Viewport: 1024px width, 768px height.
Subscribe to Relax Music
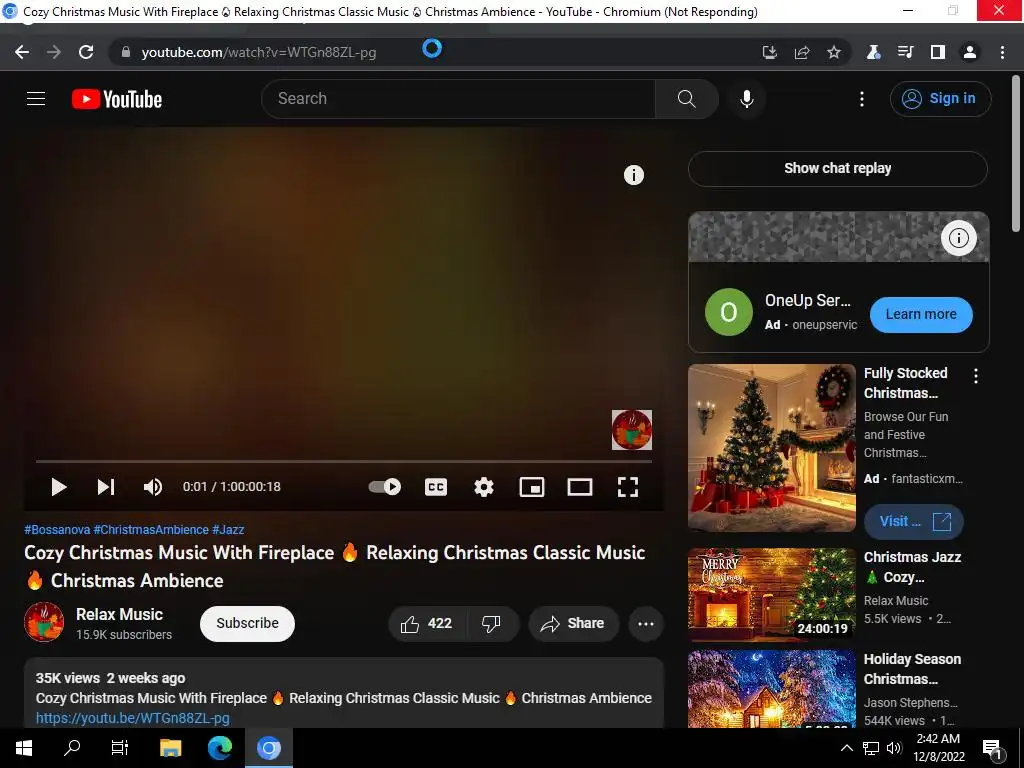pos(248,624)
